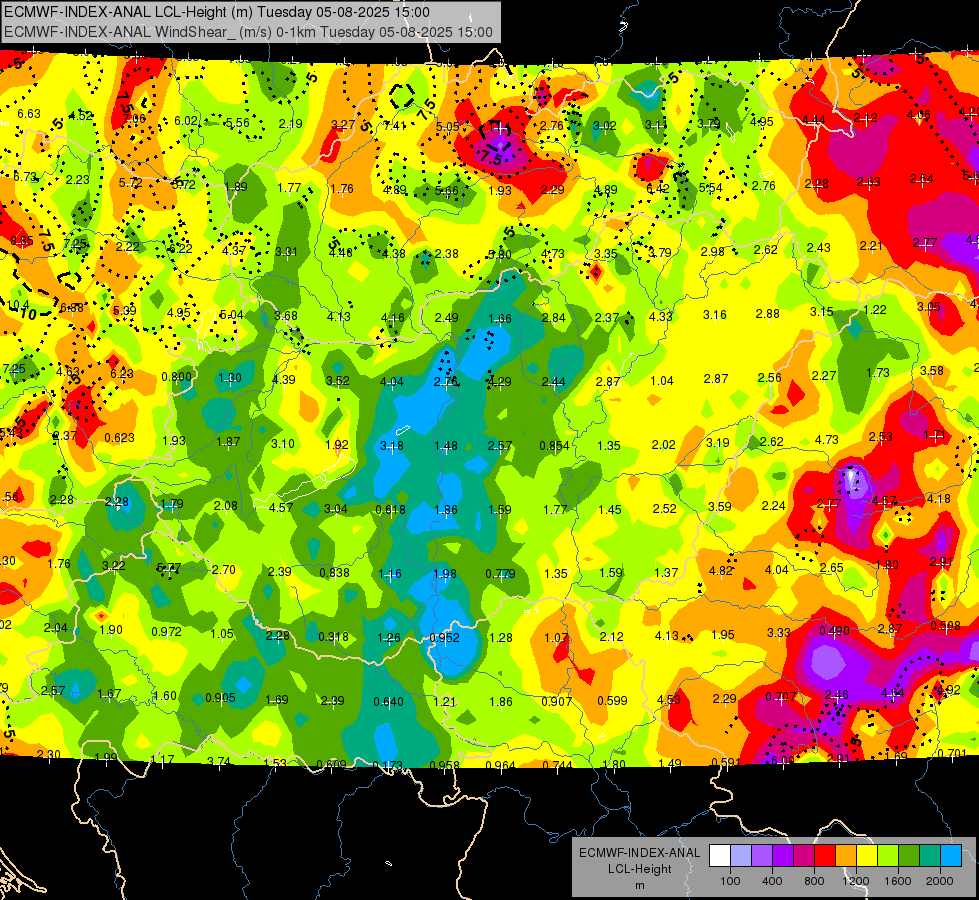Click the wind shear value 6.63
This screenshot has height=900, width=979.
coord(29,114)
